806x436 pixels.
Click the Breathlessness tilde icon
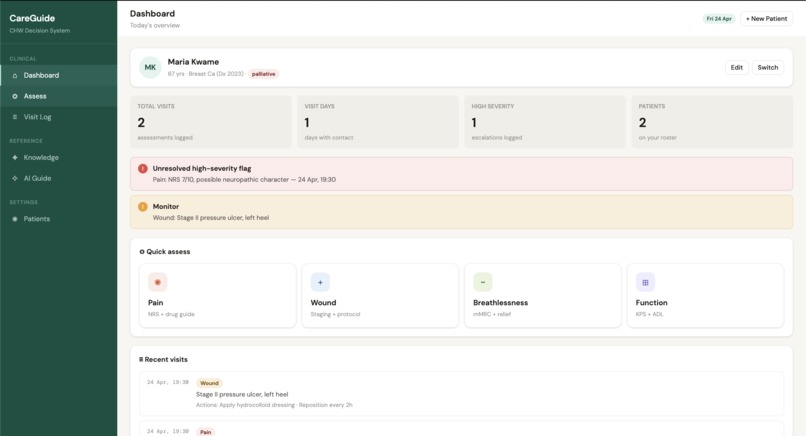pyautogui.click(x=483, y=282)
